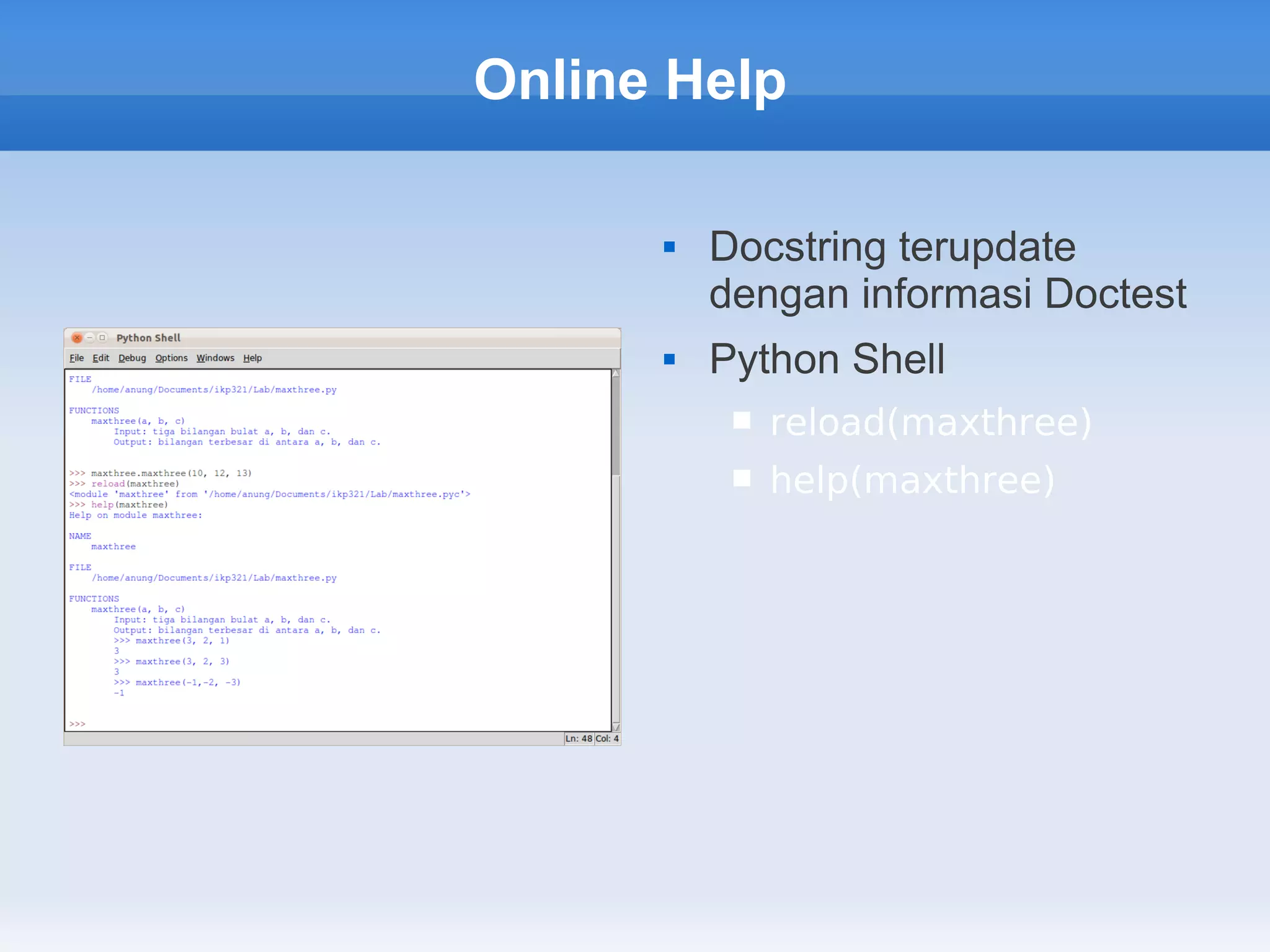Click the 'Col: 4' status bar entry

tap(607, 739)
